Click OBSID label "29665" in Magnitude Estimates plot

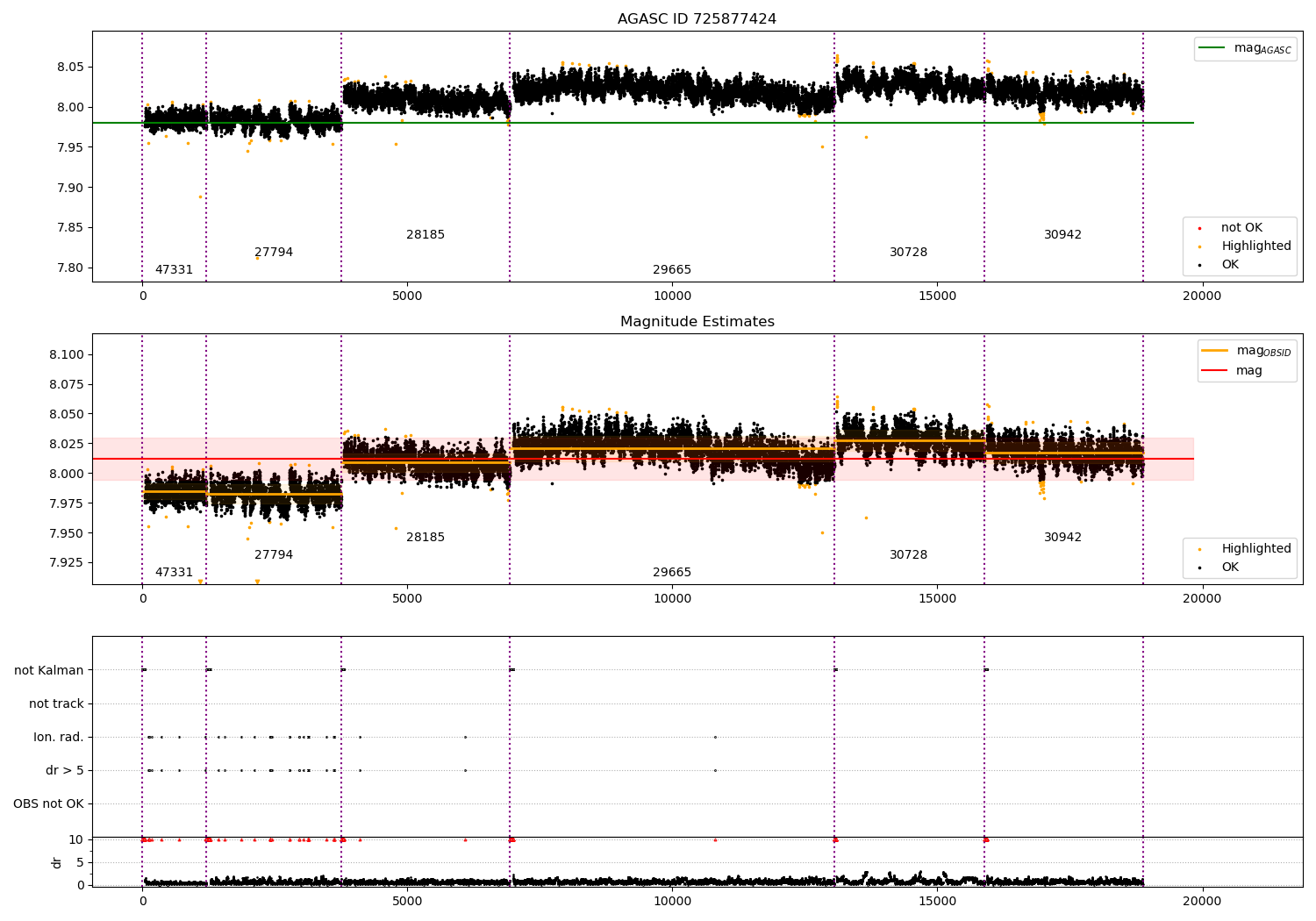point(672,573)
